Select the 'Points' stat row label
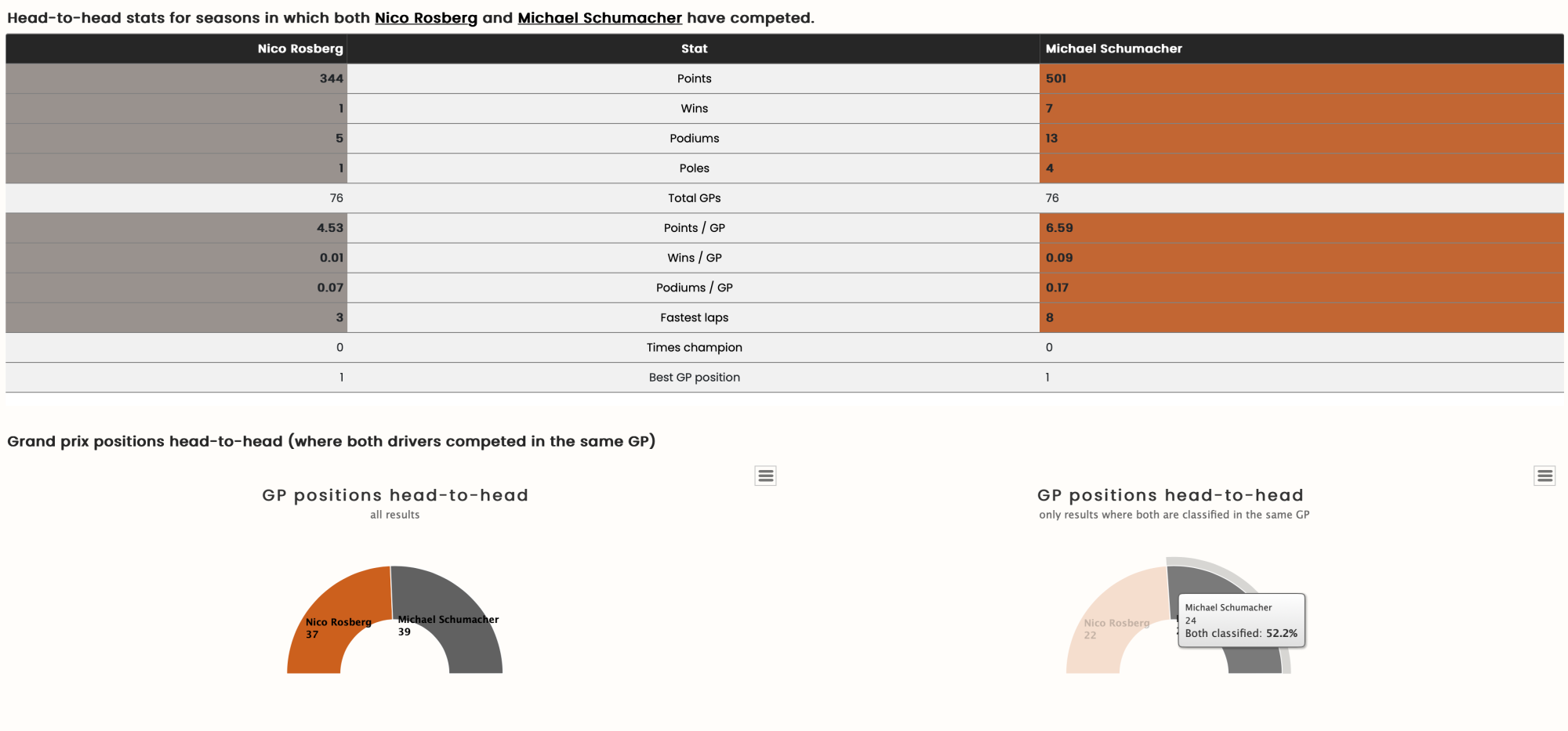Screen dimensions: 1568x731 pos(694,78)
